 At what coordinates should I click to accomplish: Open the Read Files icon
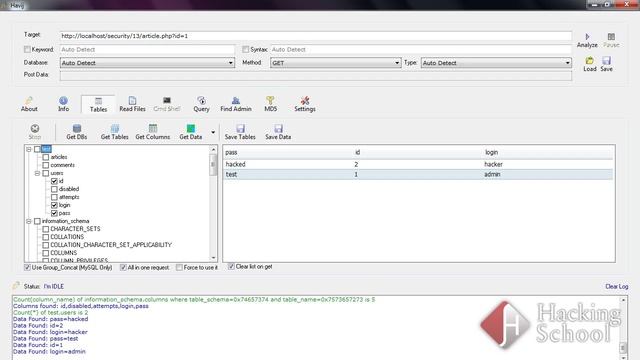pos(132,100)
